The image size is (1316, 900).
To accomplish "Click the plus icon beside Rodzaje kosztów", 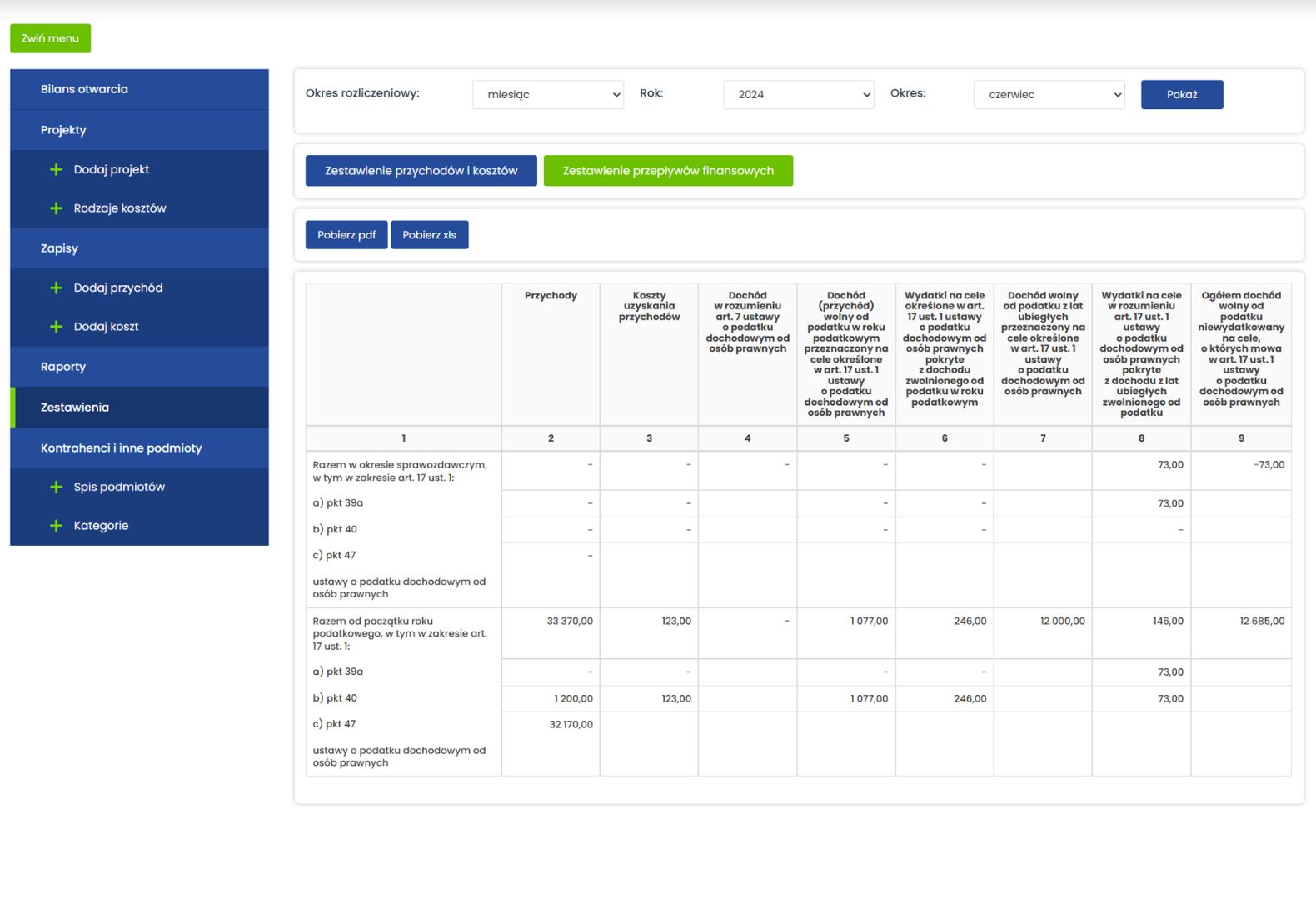I will pos(56,208).
